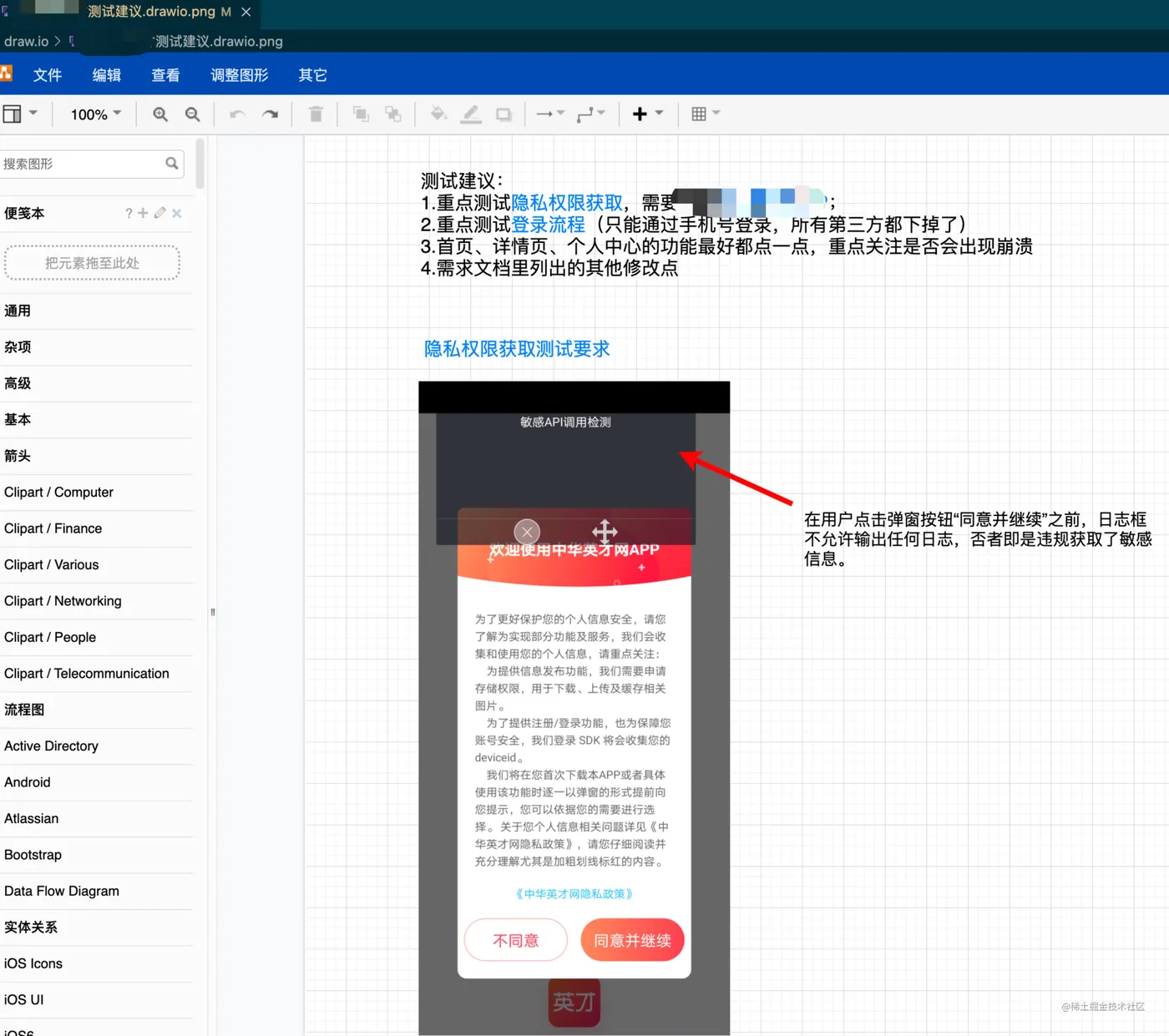1169x1036 pixels.
Task: Click the sidebar vertical scrollbar
Action: pyautogui.click(x=200, y=164)
